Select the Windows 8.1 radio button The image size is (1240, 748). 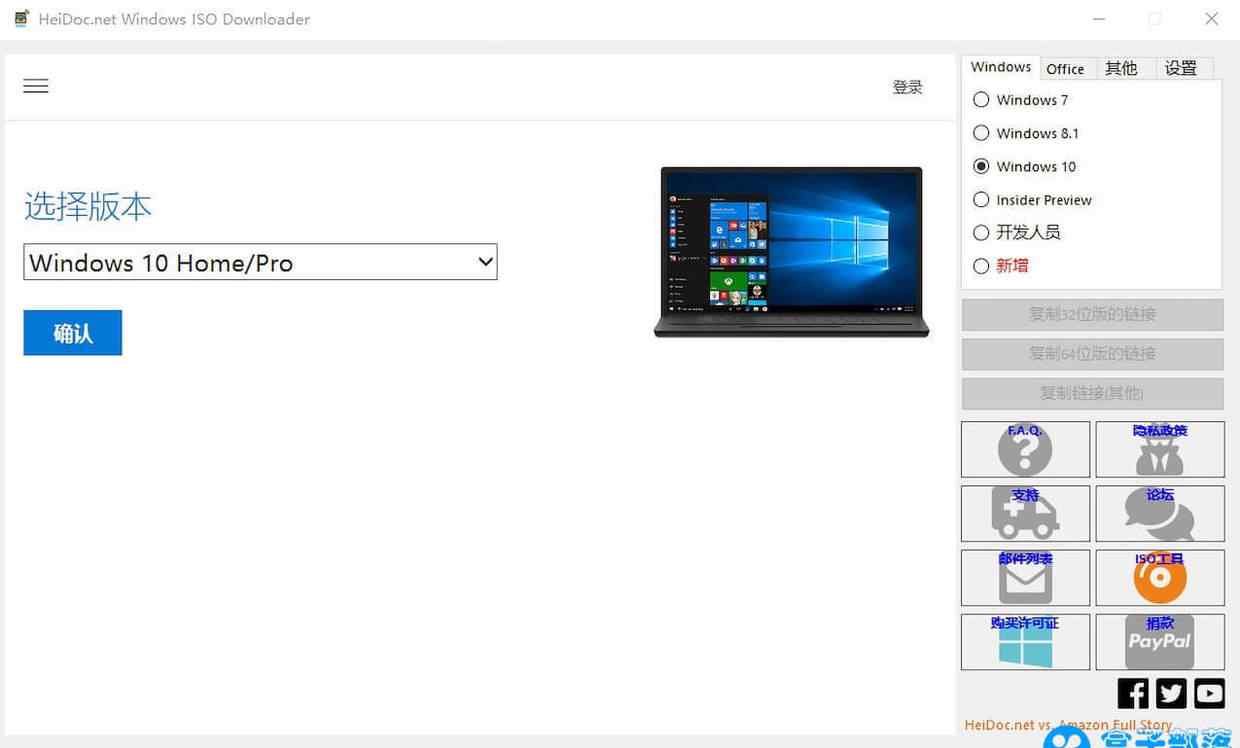coord(981,133)
